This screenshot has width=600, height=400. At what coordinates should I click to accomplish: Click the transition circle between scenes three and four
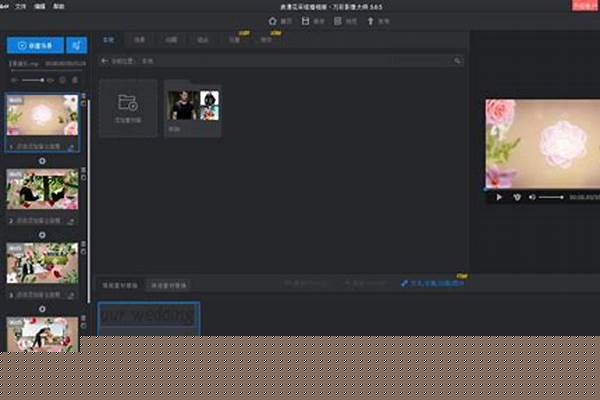42,309
